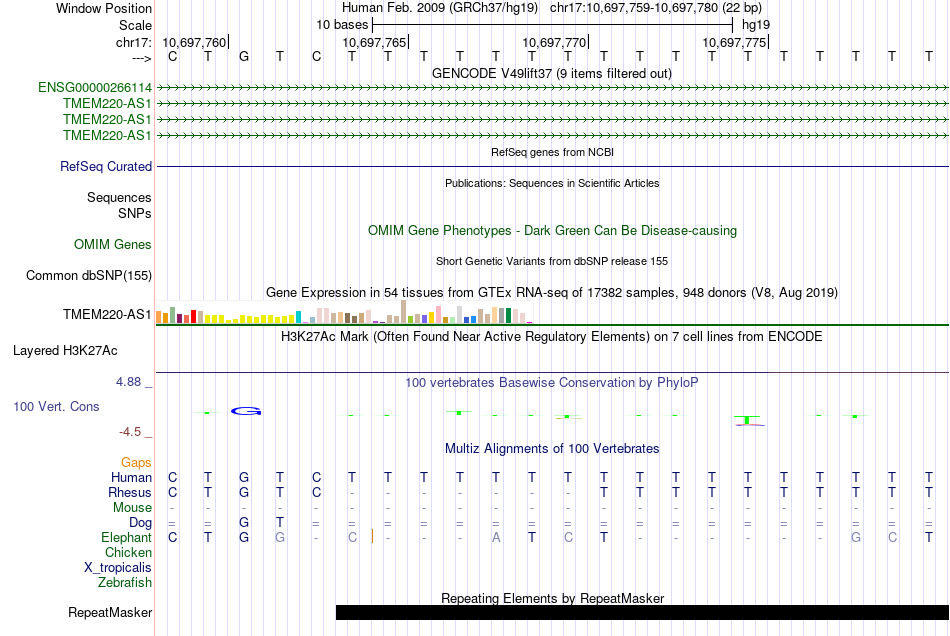The image size is (950, 636).
Task: Select the Mouse species label
Action: point(132,508)
